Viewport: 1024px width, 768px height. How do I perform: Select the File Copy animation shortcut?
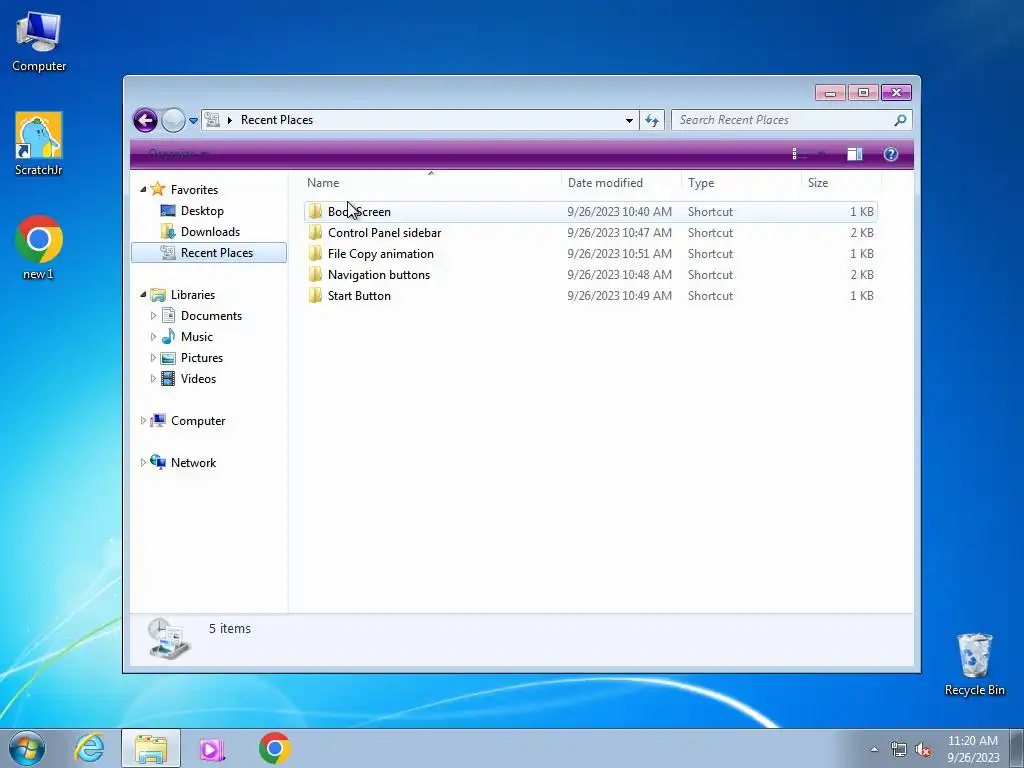(x=590, y=253)
